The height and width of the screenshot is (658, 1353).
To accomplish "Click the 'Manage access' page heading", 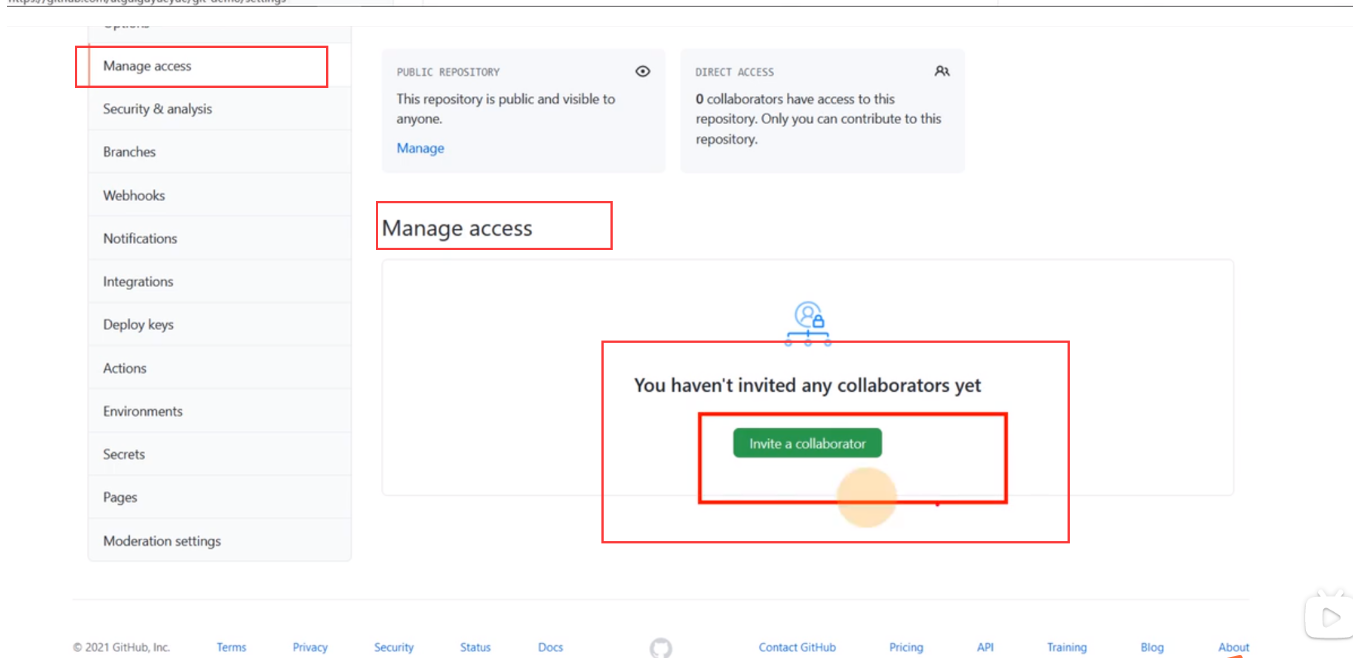I will click(x=457, y=228).
